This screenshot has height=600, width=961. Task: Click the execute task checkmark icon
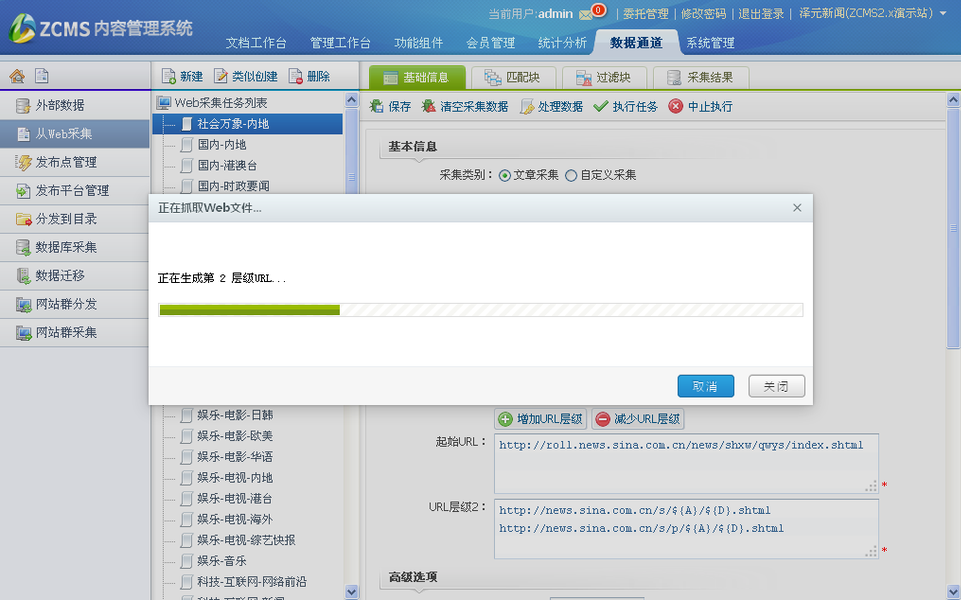pyautogui.click(x=600, y=106)
